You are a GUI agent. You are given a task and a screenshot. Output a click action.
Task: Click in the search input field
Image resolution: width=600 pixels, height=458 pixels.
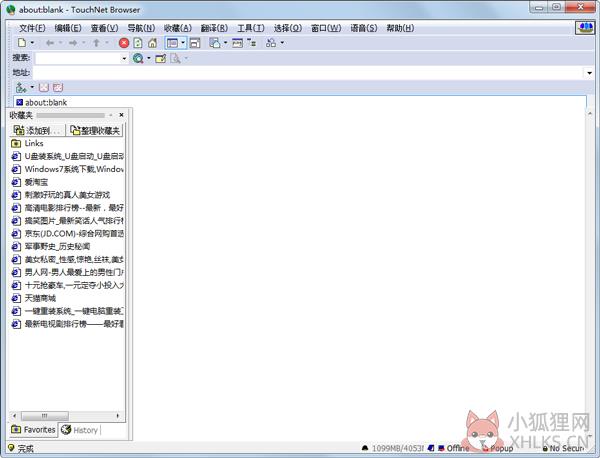(78, 58)
